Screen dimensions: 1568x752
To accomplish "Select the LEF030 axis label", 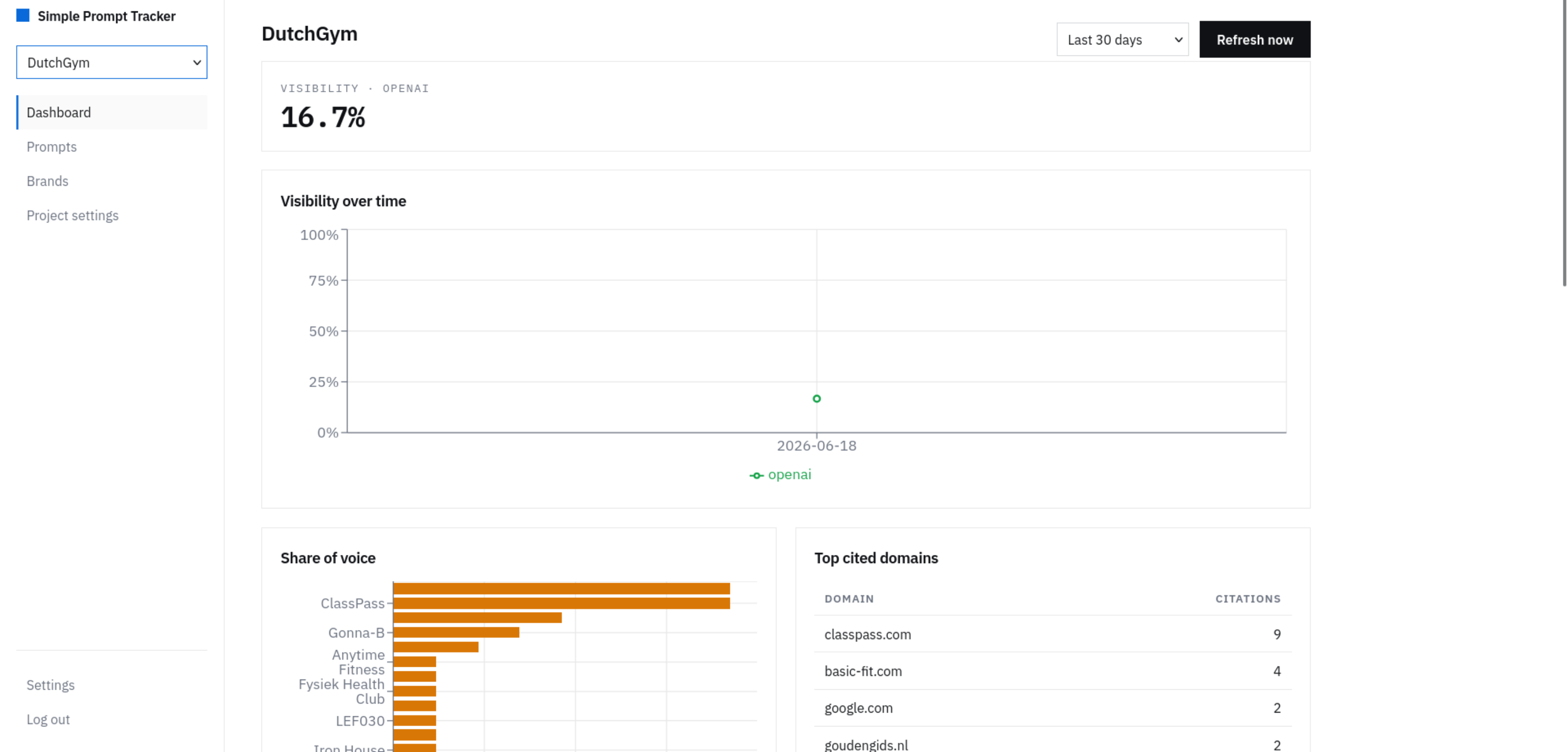I will tap(360, 721).
